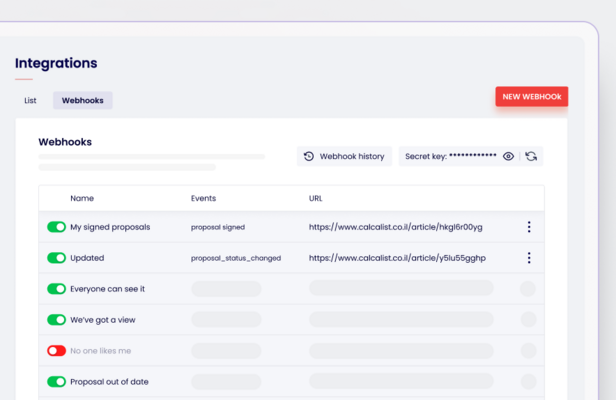616x400 pixels.
Task: Open the Webhook history log
Action: click(x=344, y=156)
